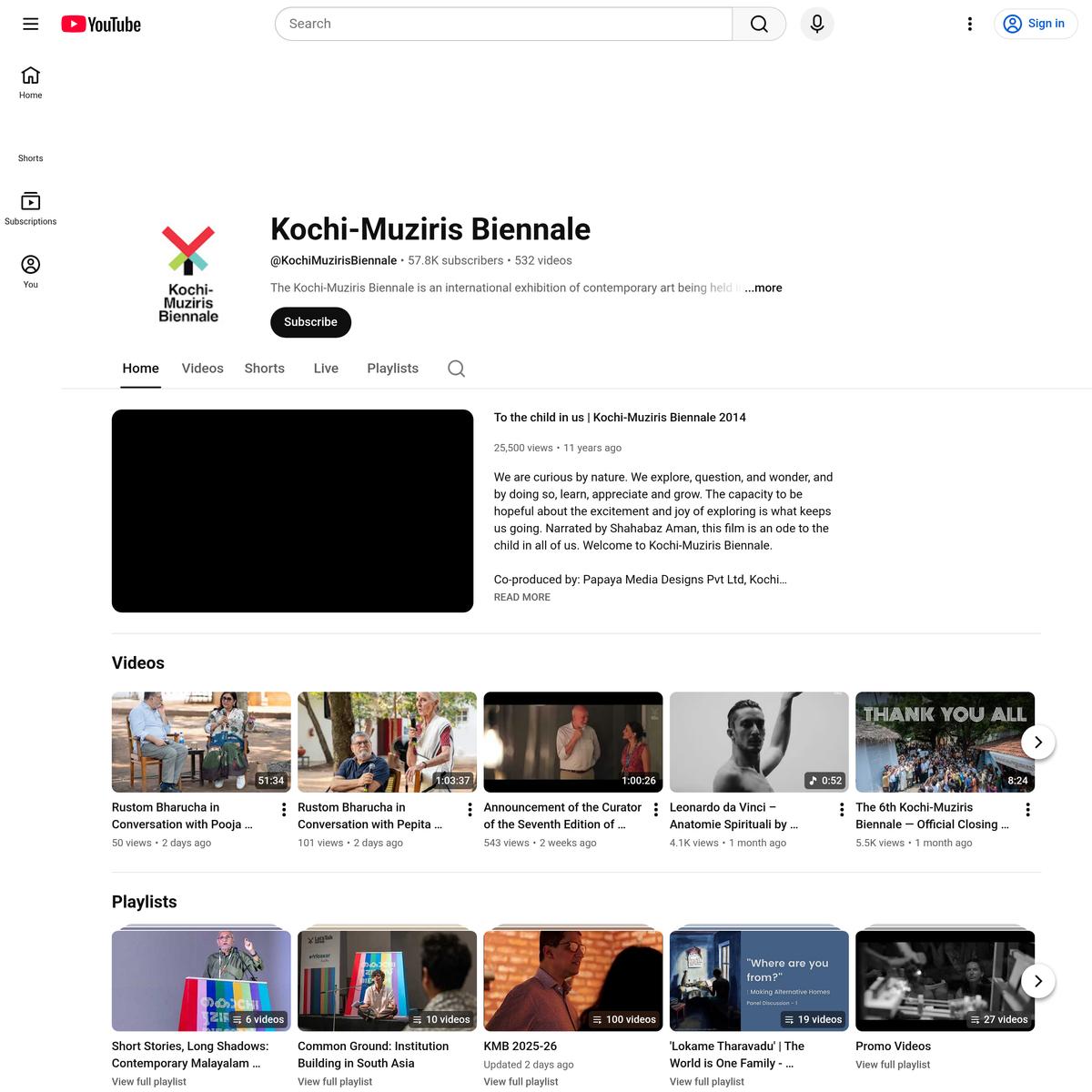Select the channel Home tab
The height and width of the screenshot is (1092, 1092).
[141, 369]
